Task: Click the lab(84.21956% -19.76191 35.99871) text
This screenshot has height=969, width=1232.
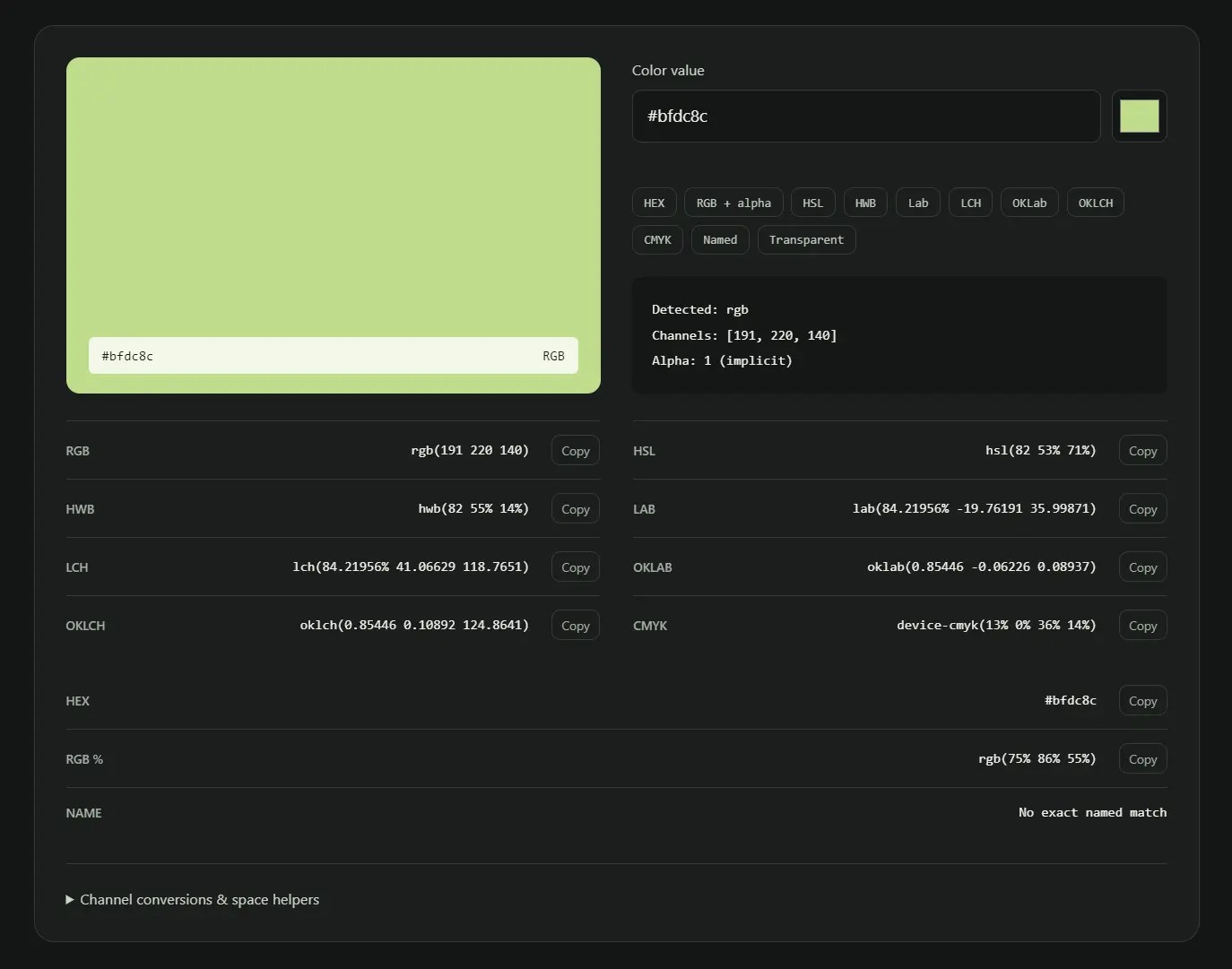Action: click(975, 508)
